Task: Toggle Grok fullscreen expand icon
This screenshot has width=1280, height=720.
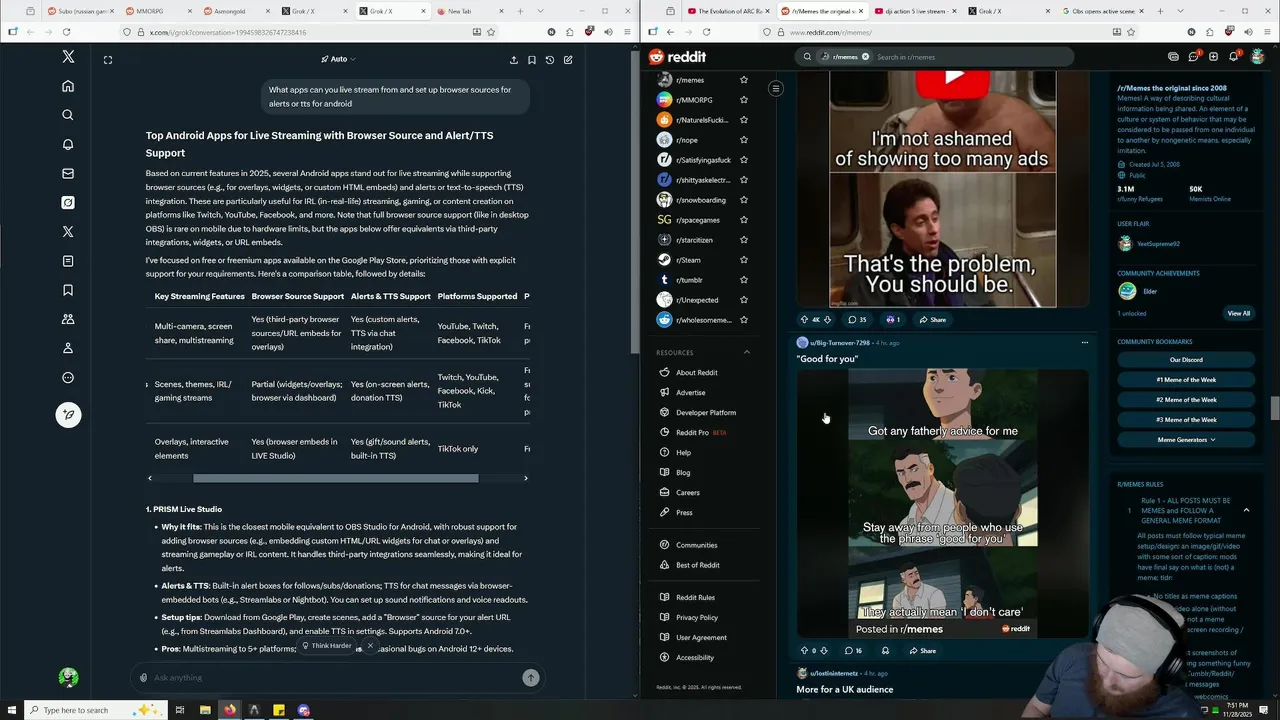Action: click(x=108, y=60)
